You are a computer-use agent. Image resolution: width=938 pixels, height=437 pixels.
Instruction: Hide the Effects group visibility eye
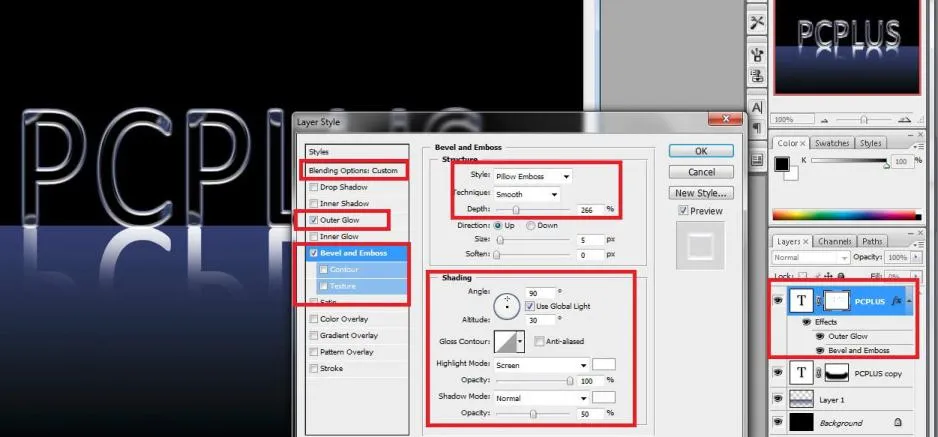point(807,322)
